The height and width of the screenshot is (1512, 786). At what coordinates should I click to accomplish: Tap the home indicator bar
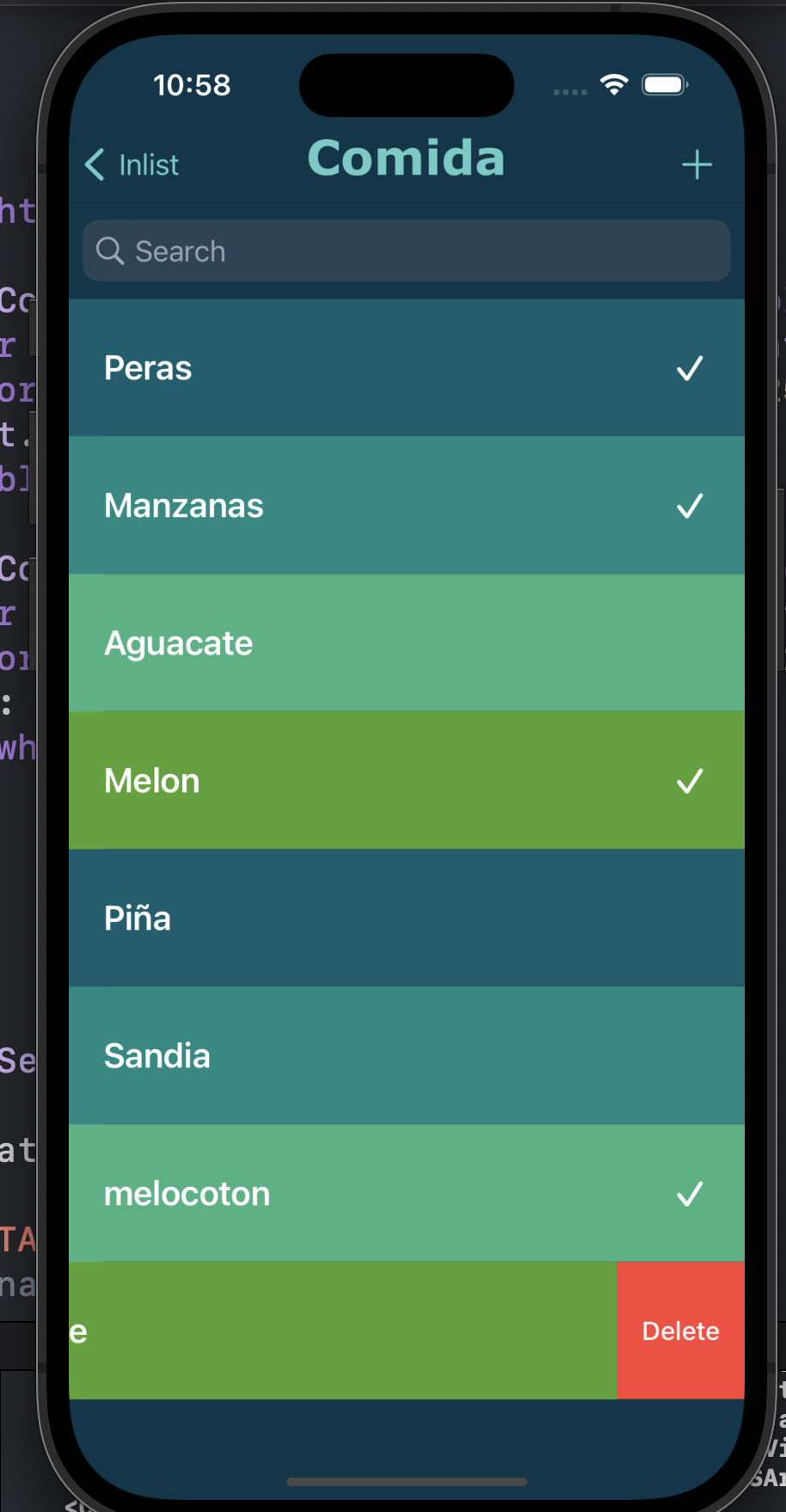point(406,1481)
